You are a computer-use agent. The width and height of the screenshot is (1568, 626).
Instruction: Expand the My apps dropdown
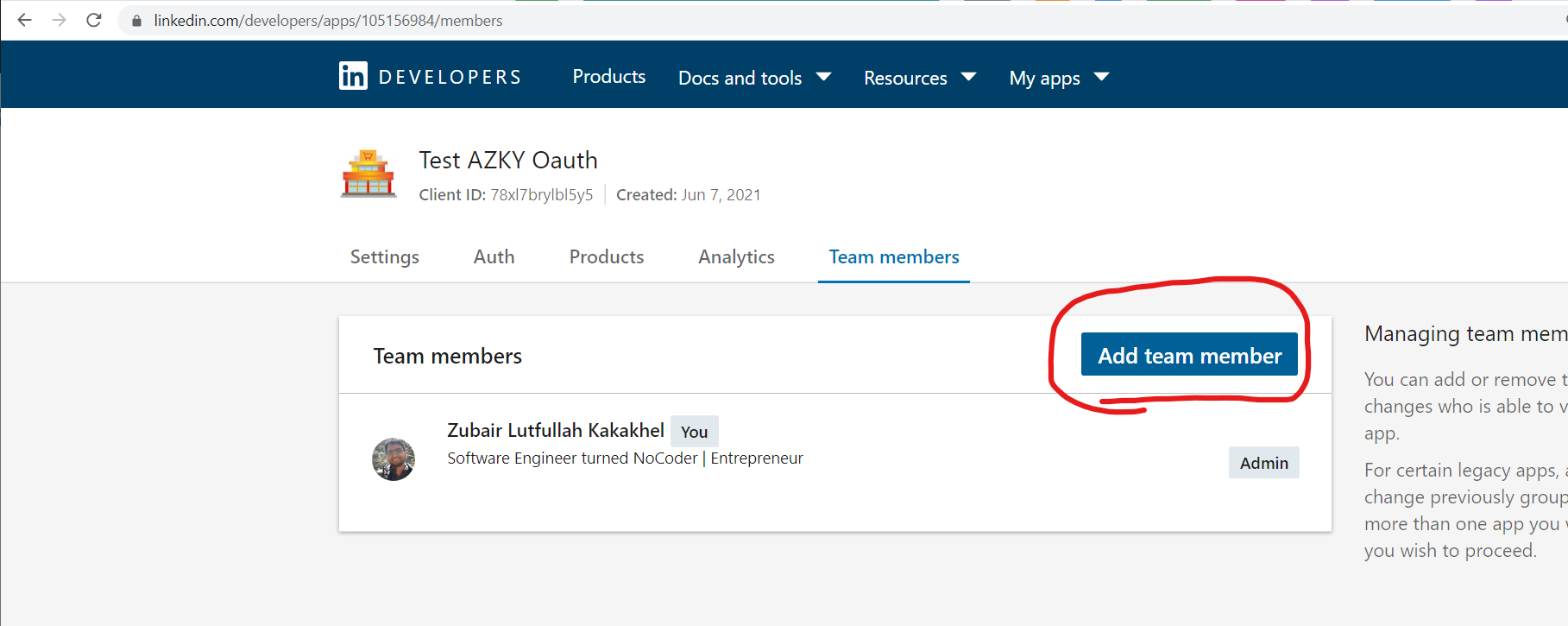(1058, 78)
